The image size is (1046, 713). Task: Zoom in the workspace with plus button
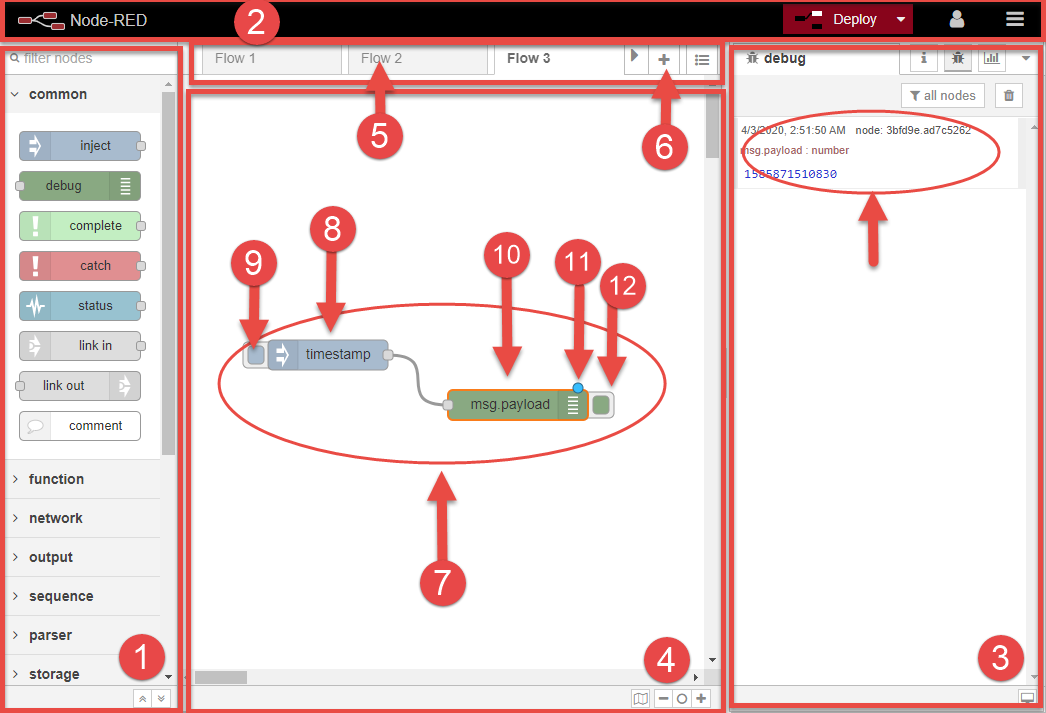coord(701,698)
